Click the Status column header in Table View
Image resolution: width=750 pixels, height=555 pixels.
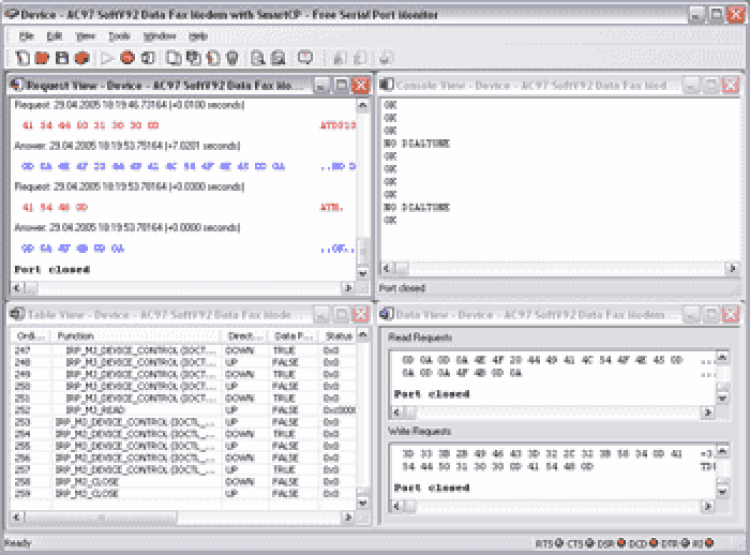[338, 336]
